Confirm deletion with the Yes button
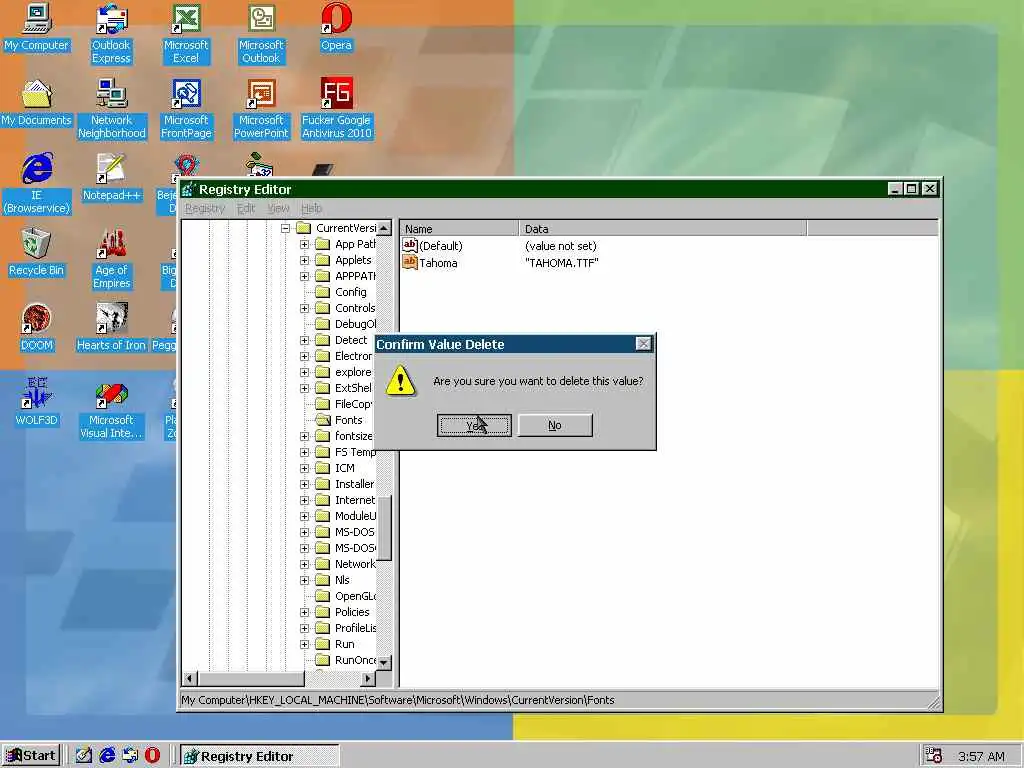This screenshot has height=768, width=1024. coord(474,425)
